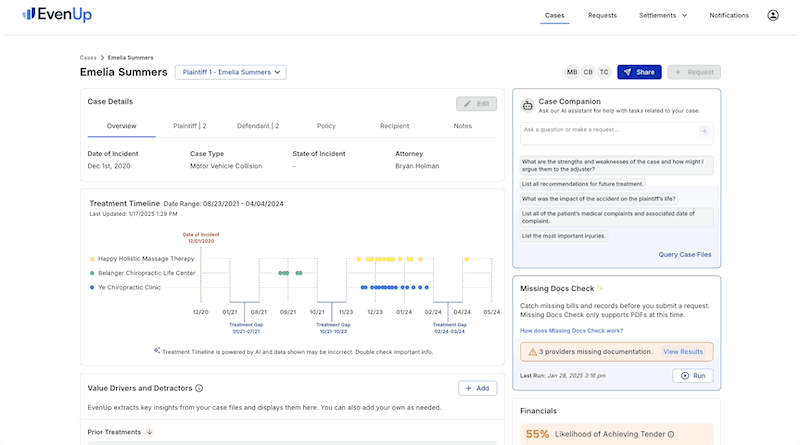Viewport: 800px width, 445px height.
Task: Go to Cases in the breadcrumb
Action: [88, 57]
